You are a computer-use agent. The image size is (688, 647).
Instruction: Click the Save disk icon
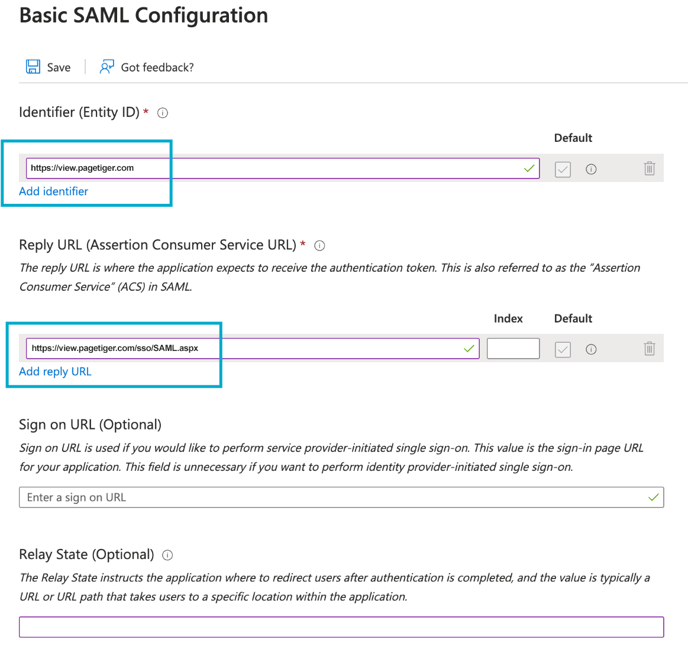[32, 67]
